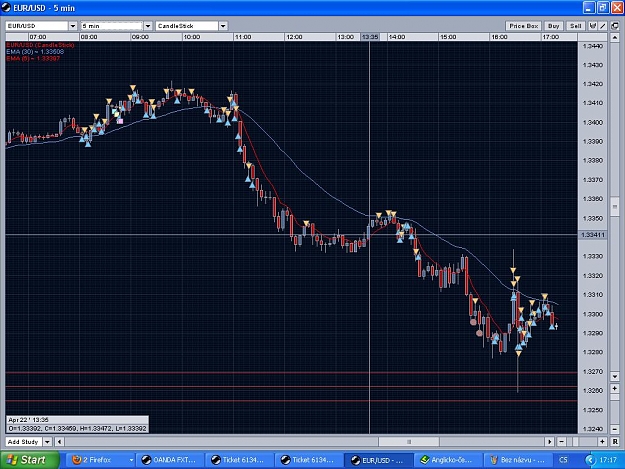Screen dimensions: 625x469
Task: Select the trend line drawing tool
Action: 603,26
